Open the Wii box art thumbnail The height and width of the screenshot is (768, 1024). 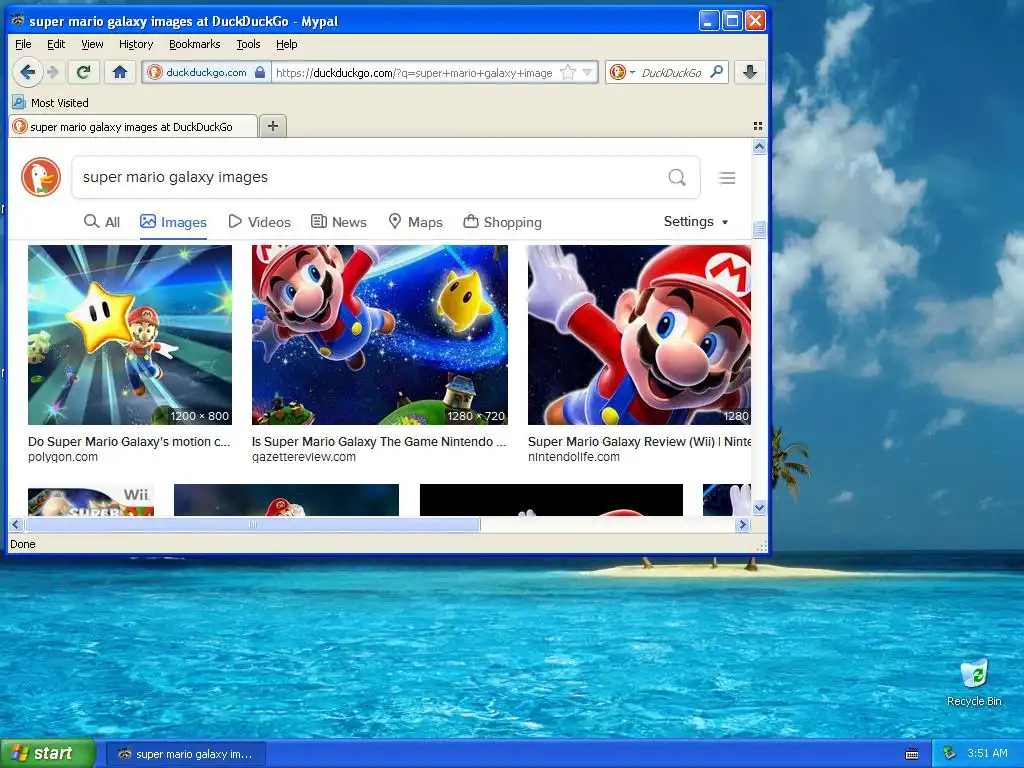coord(91,501)
